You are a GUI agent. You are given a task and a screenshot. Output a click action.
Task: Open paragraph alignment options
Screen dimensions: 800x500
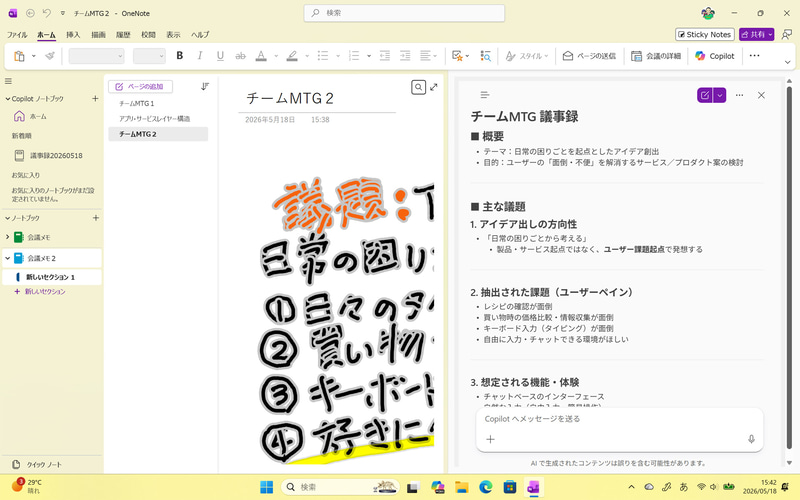coord(428,56)
